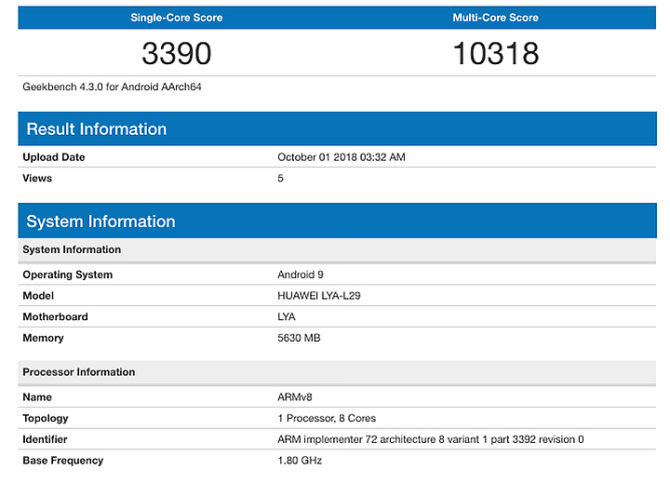Select the 1.80 GHz base frequency value
Screen dimensions: 670x483
tap(300, 460)
